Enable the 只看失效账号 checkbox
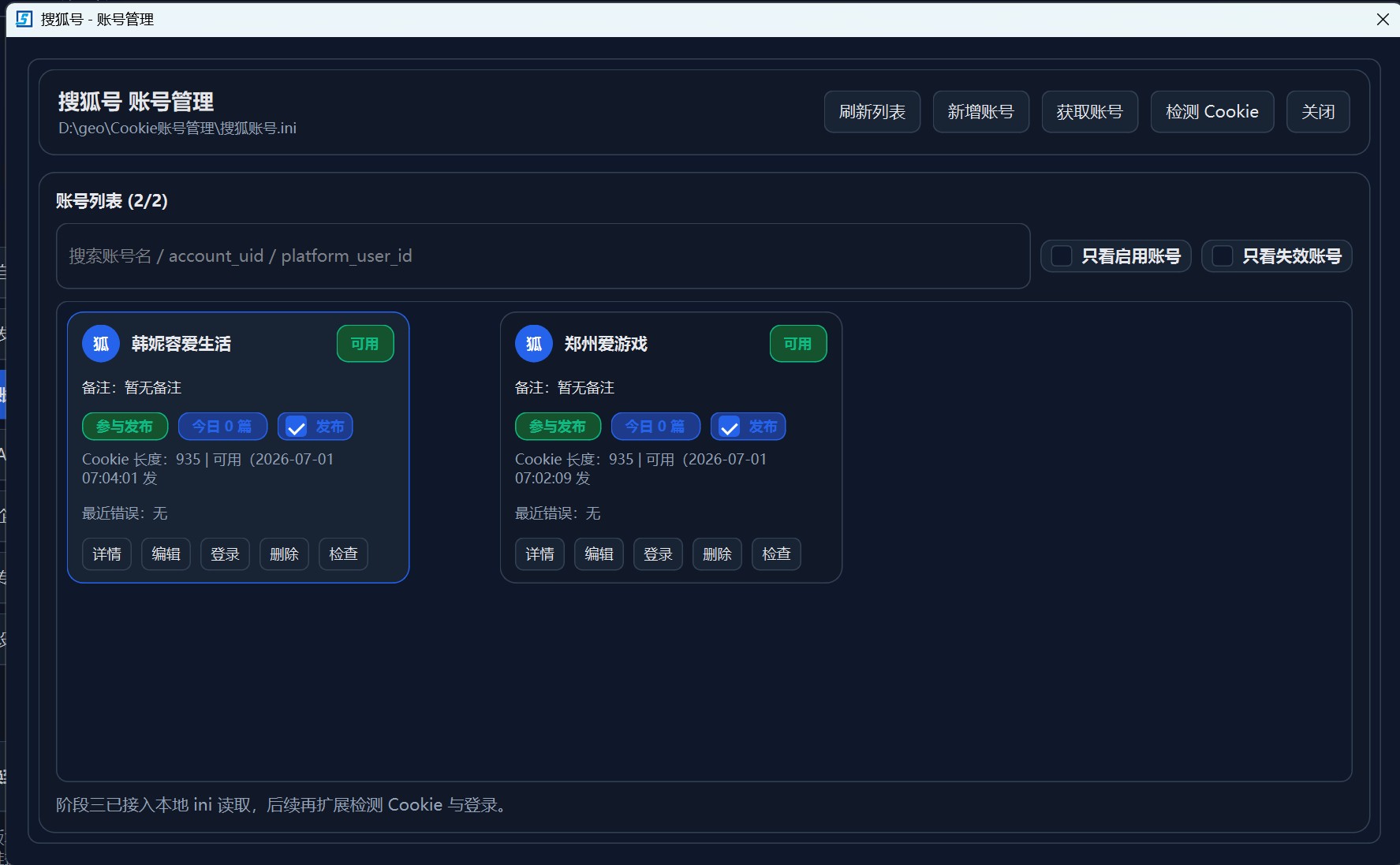The height and width of the screenshot is (865, 1400). tap(1223, 256)
